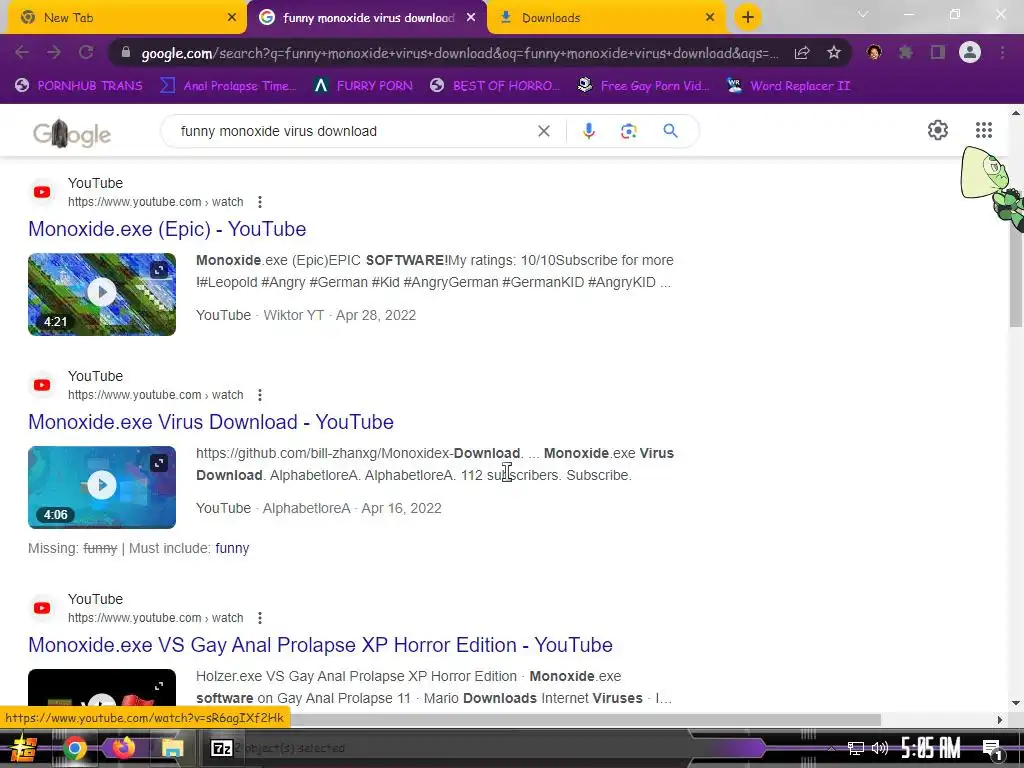Image resolution: width=1024 pixels, height=768 pixels.
Task: Open the tab search chevron
Action: pyautogui.click(x=863, y=14)
